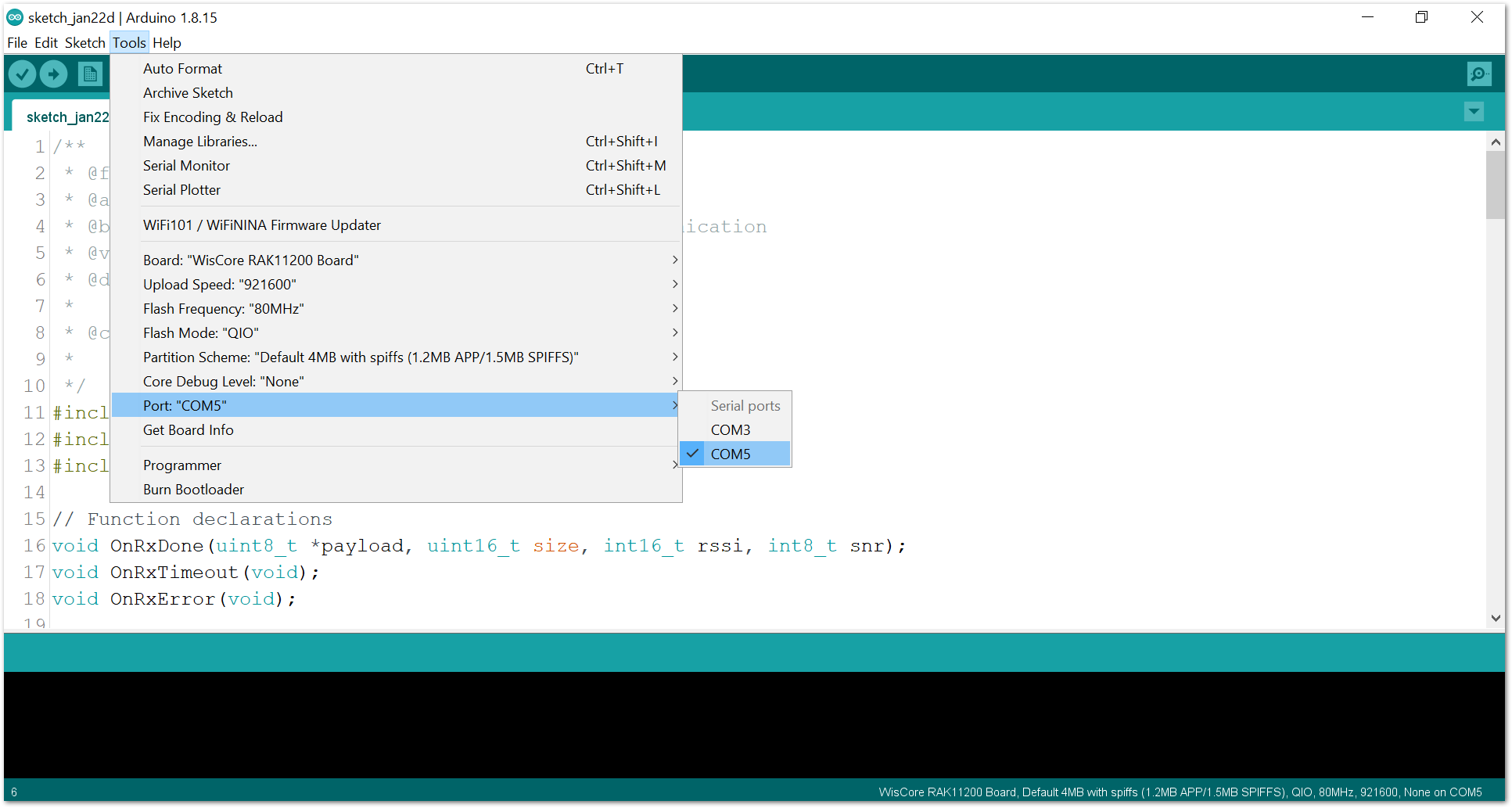Open the Sketch menu
This screenshot has width=1512, height=808.
pos(84,43)
